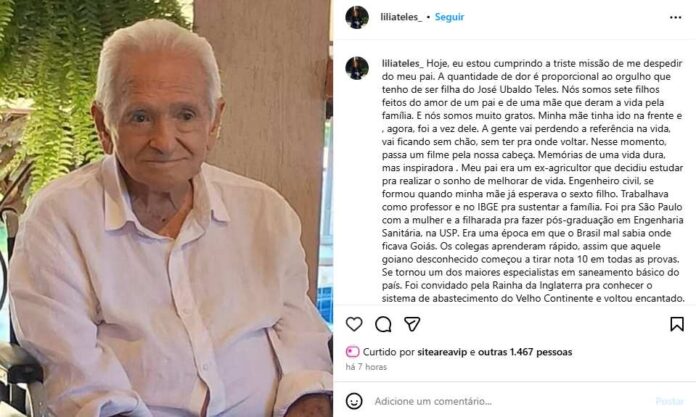The image size is (696, 417).
Task: Open emoji picker smiley icon
Action: [354, 401]
